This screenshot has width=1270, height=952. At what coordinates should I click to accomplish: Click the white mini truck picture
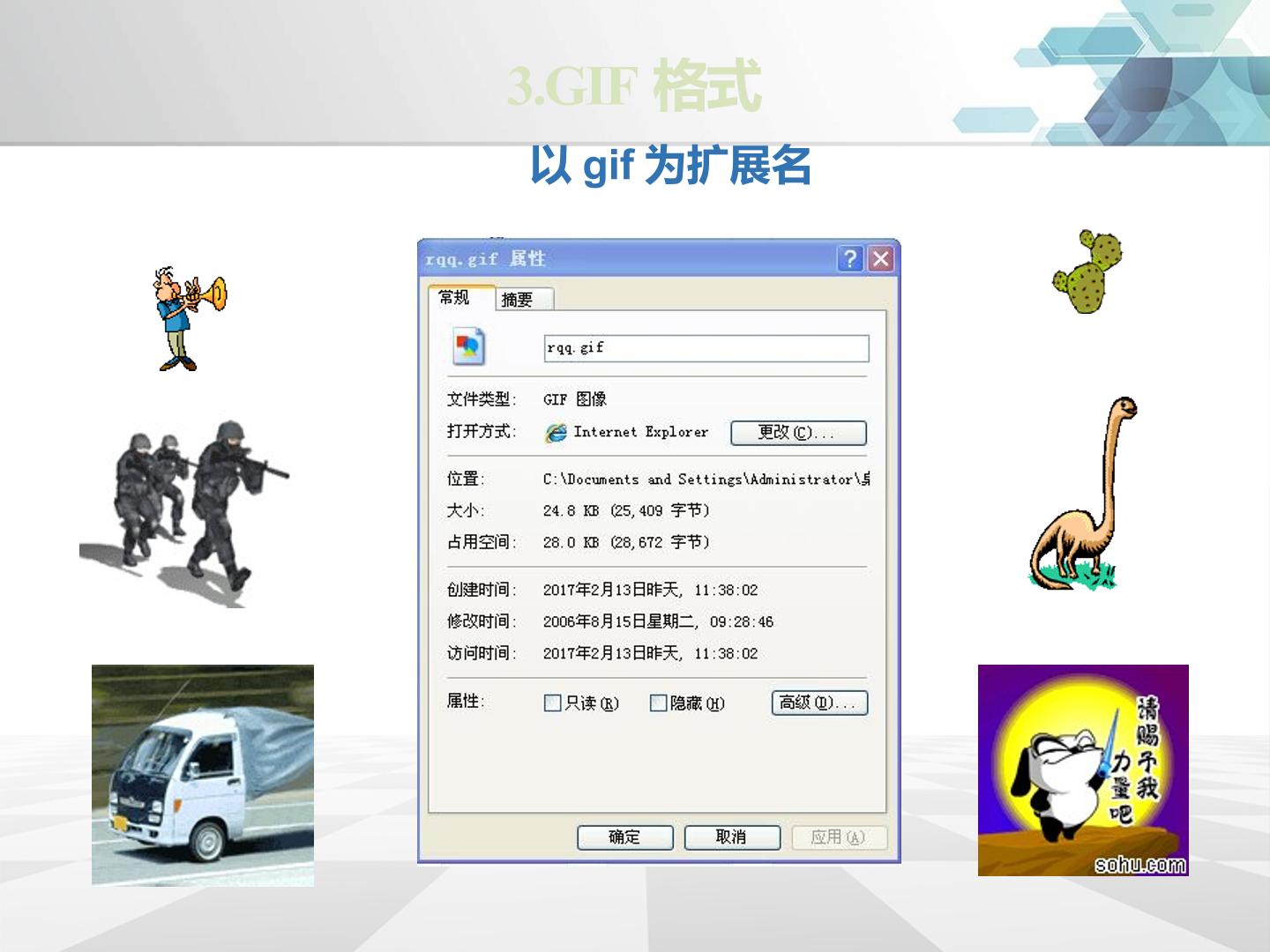click(203, 775)
